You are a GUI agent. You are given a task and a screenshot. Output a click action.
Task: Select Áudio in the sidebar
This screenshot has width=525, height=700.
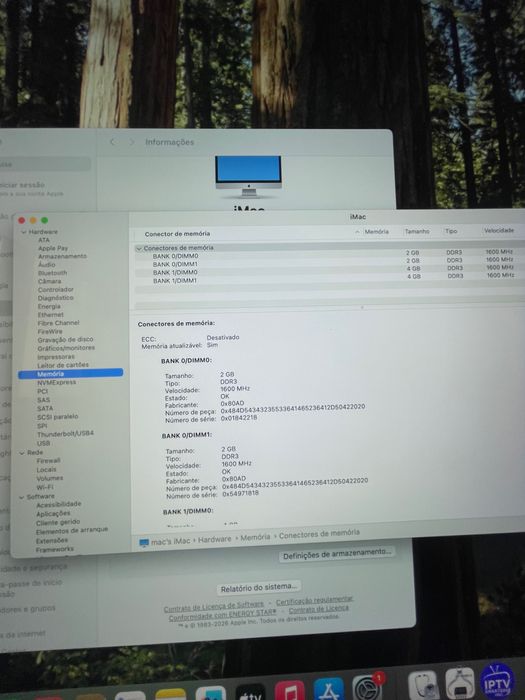[46, 265]
